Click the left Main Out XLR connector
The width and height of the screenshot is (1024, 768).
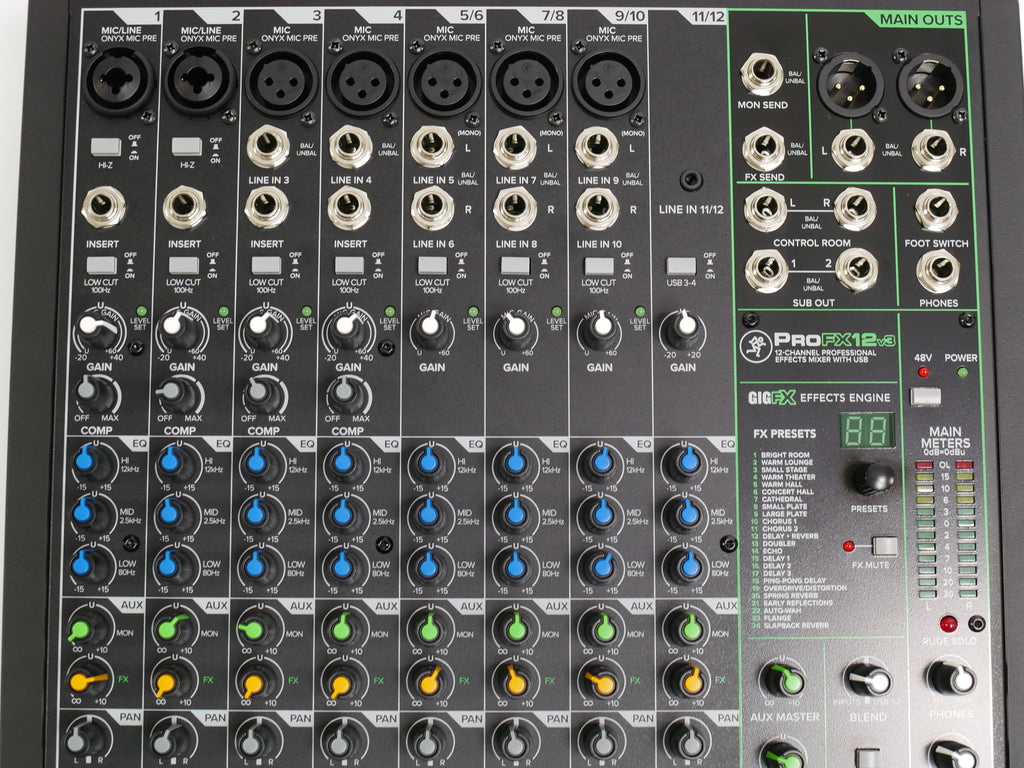point(849,85)
